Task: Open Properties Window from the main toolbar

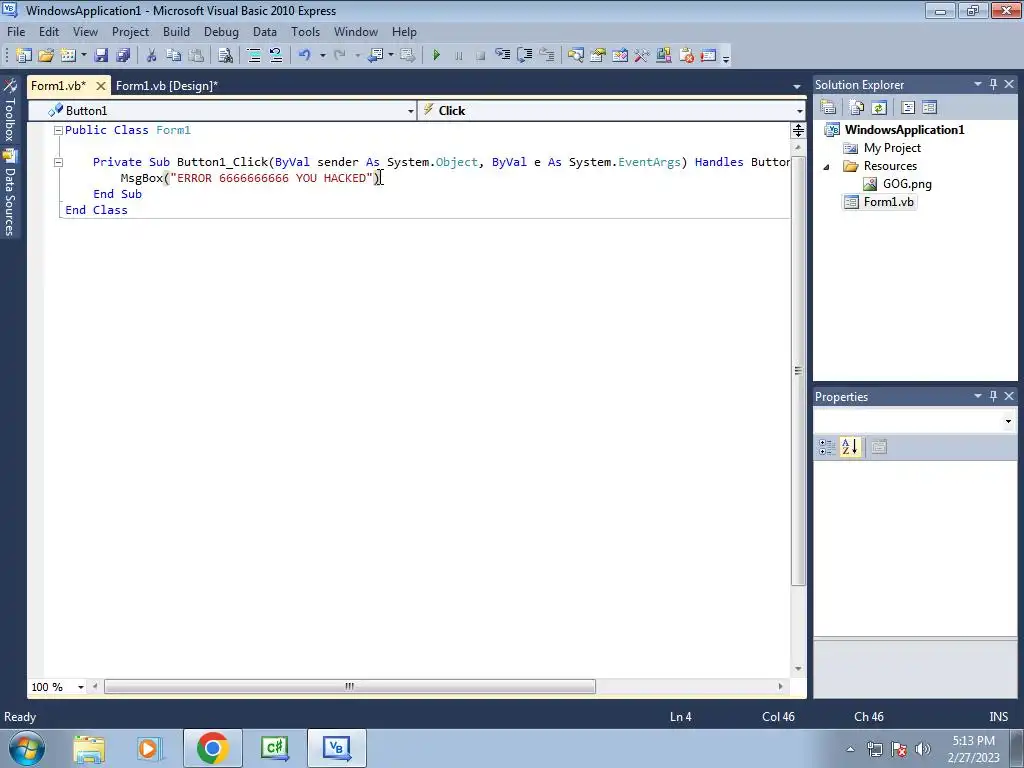Action: click(598, 56)
